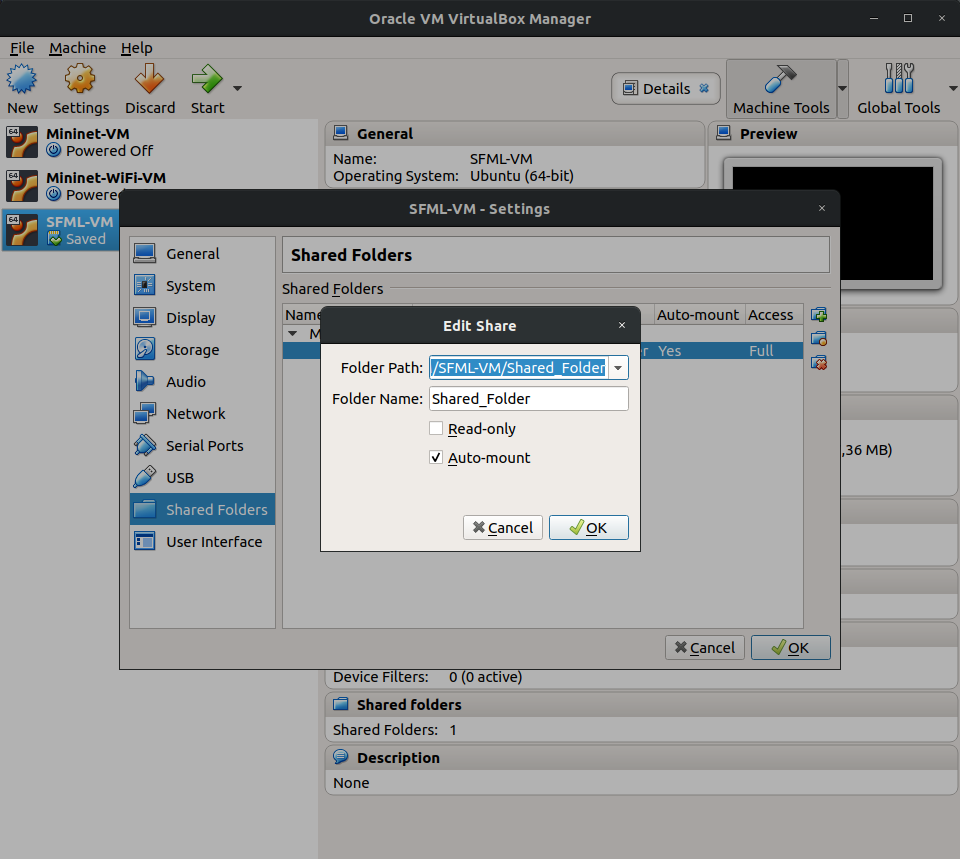Expand the Folder Path dropdown arrow
Screen dimensions: 960x859
point(618,368)
